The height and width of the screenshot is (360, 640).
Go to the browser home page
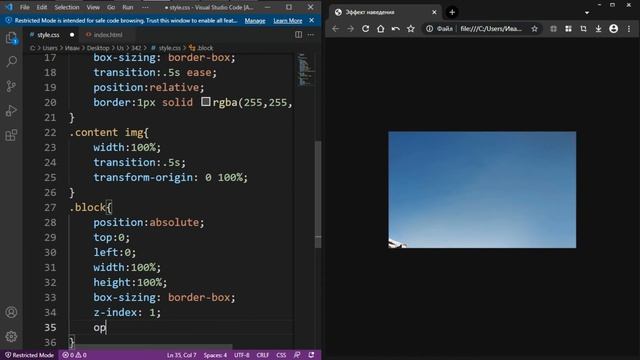(380, 29)
